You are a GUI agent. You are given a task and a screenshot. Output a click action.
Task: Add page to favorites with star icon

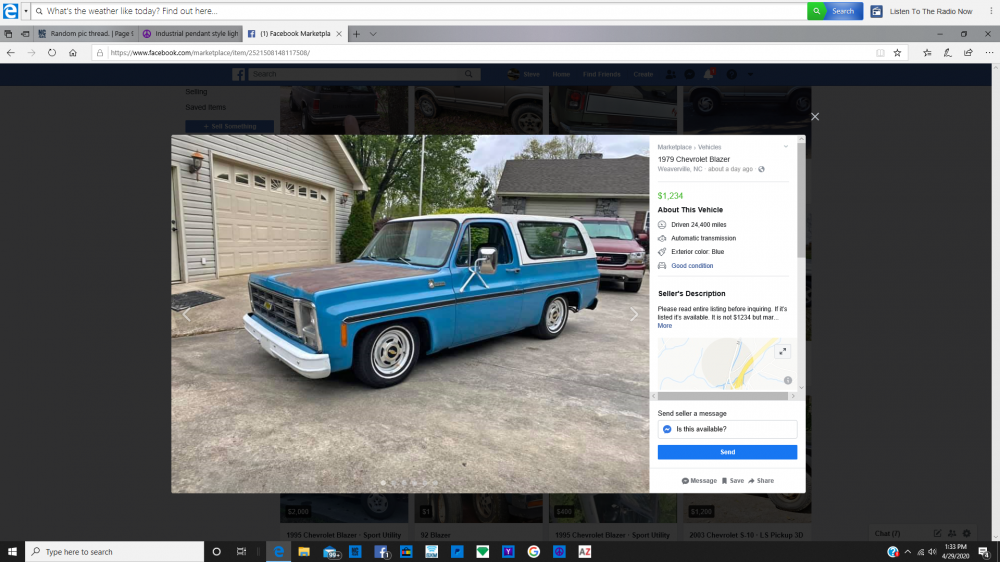897,52
